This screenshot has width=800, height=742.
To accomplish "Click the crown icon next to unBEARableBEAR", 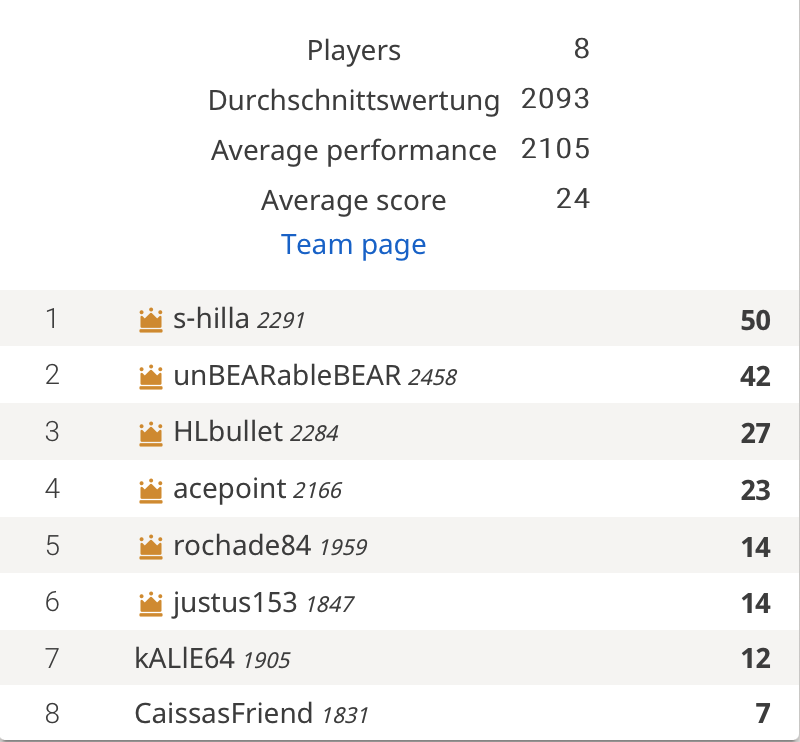I will pos(151,377).
